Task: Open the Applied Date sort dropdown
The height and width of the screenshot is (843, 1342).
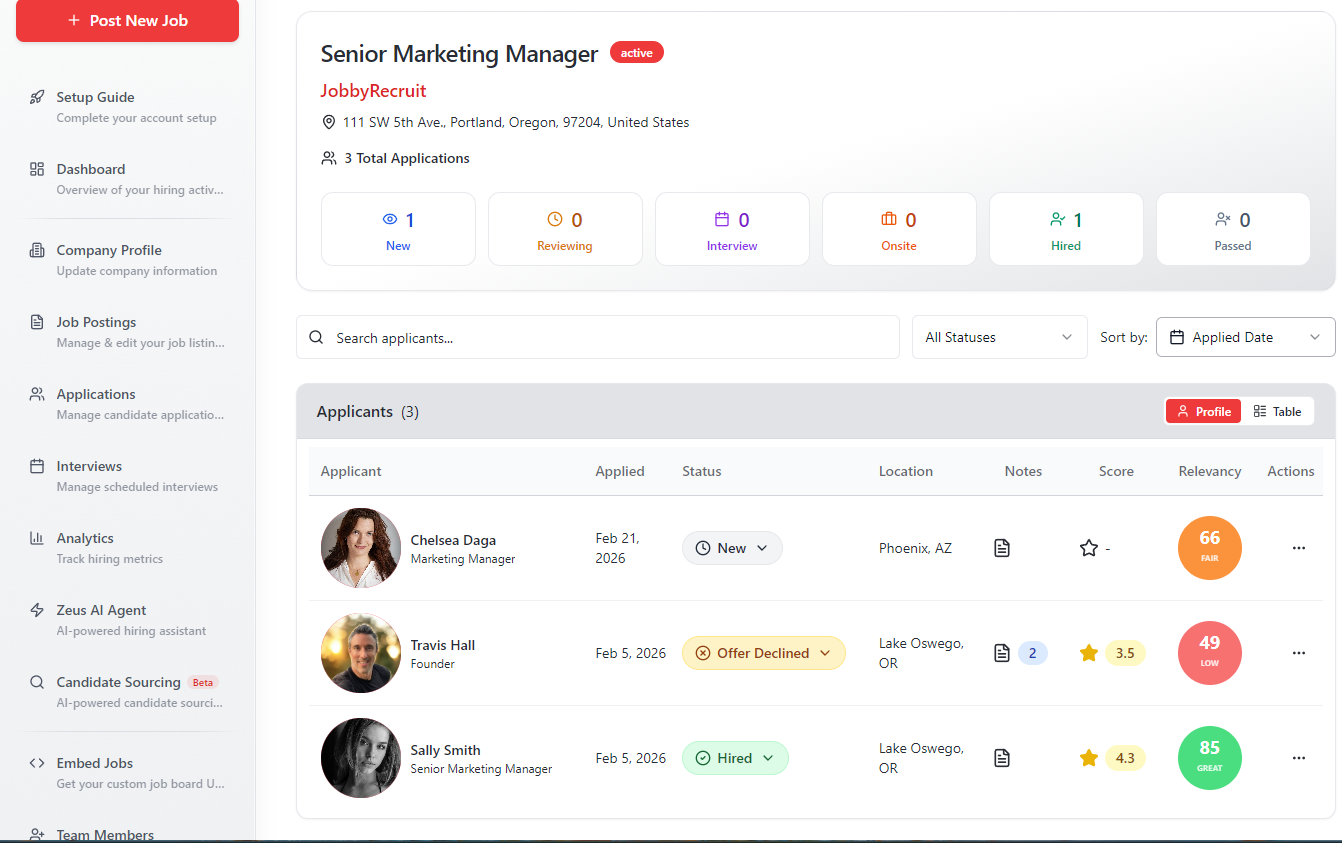Action: click(x=1245, y=337)
